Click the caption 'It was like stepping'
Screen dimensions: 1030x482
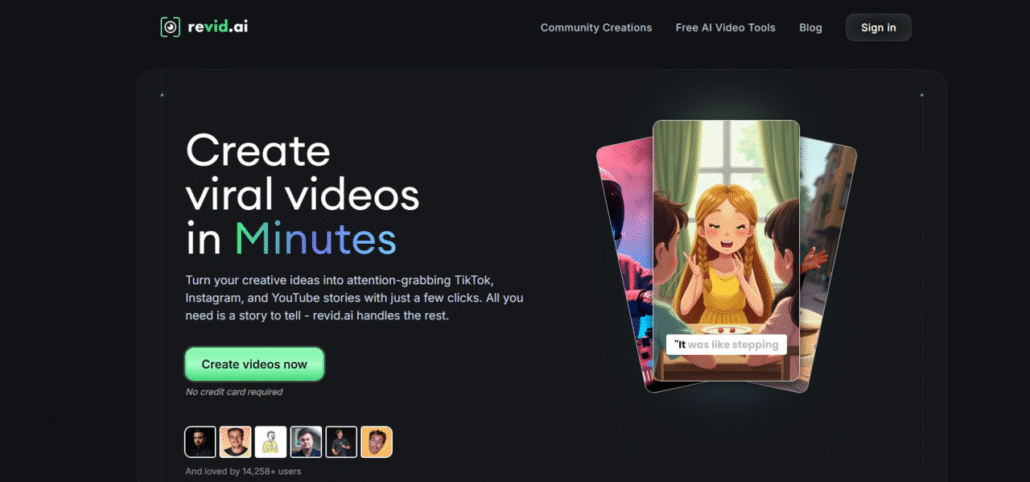(726, 345)
